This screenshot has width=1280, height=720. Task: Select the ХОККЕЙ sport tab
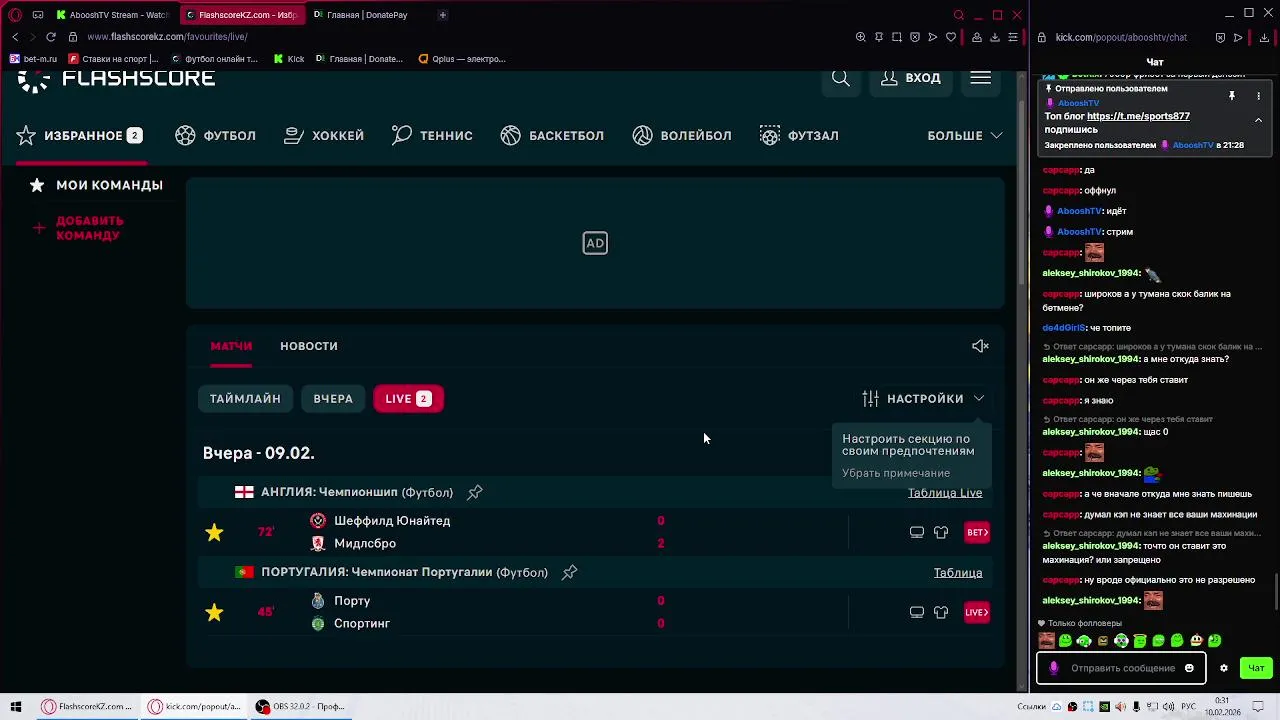click(x=324, y=135)
